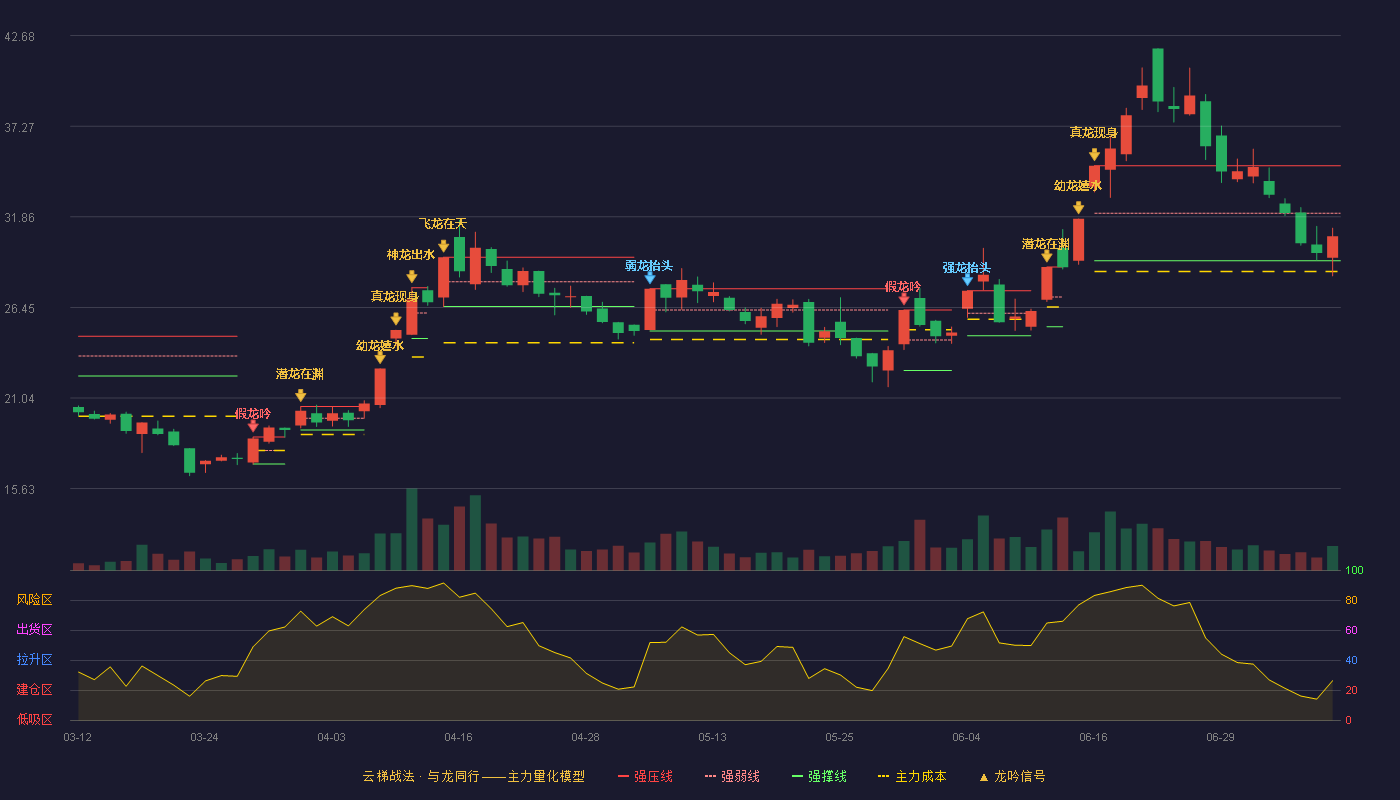Click the 出货区 zone label
Viewport: 1400px width, 800px height.
[x=34, y=630]
